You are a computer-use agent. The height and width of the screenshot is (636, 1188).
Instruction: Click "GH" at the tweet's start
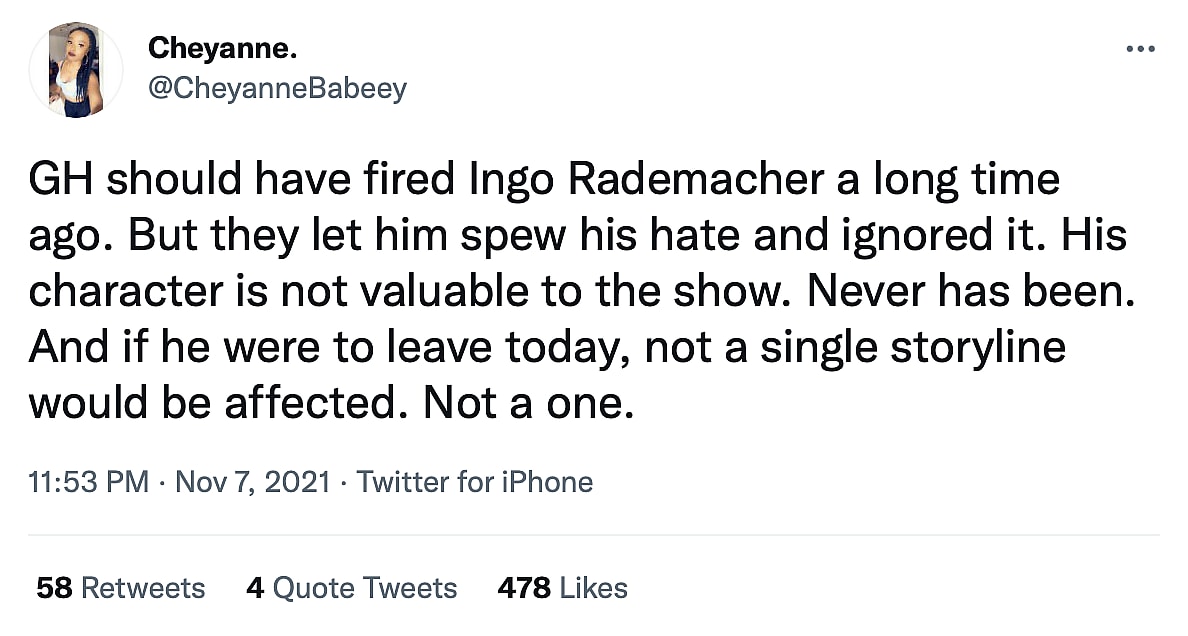pyautogui.click(x=62, y=181)
